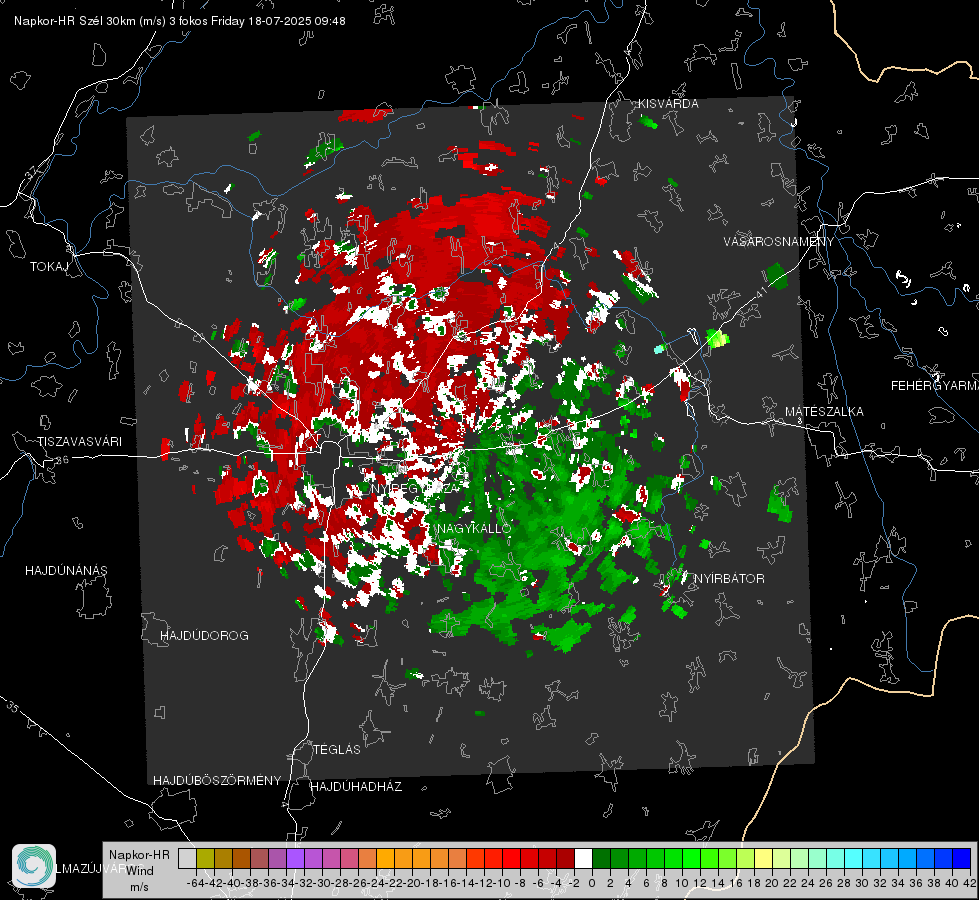979x900 pixels.
Task: Select the violet -34 legend swatch
Action: click(x=295, y=859)
